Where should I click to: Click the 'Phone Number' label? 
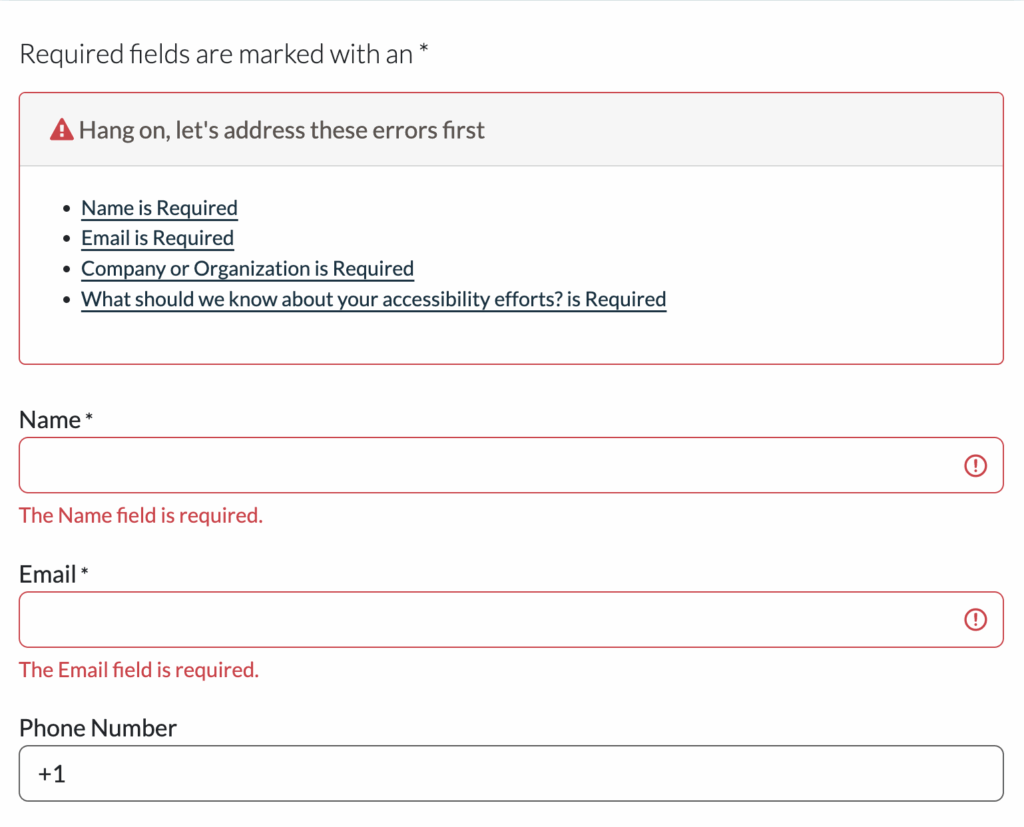98,728
